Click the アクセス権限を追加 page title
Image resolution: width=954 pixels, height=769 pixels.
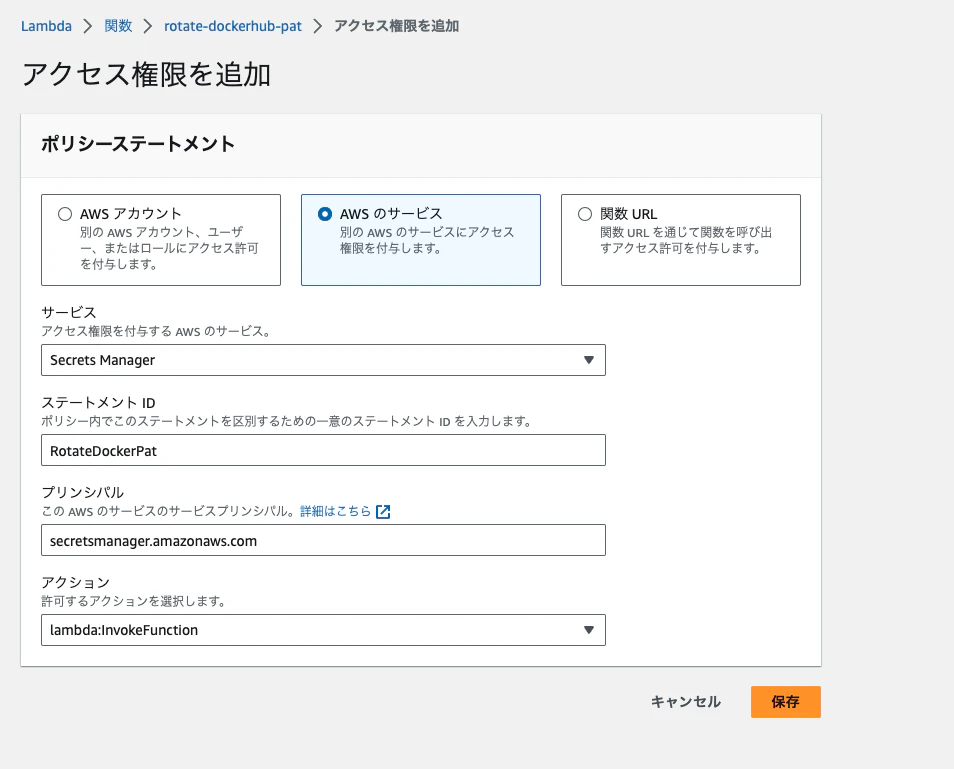(x=146, y=74)
